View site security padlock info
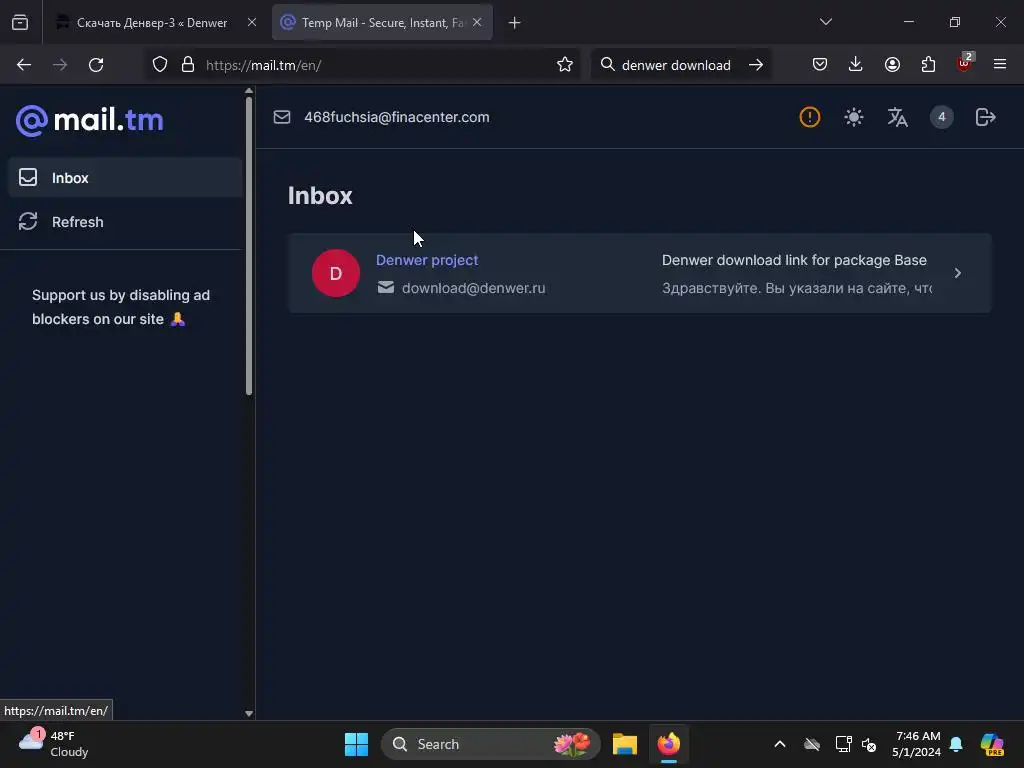The height and width of the screenshot is (768, 1024). tap(188, 65)
